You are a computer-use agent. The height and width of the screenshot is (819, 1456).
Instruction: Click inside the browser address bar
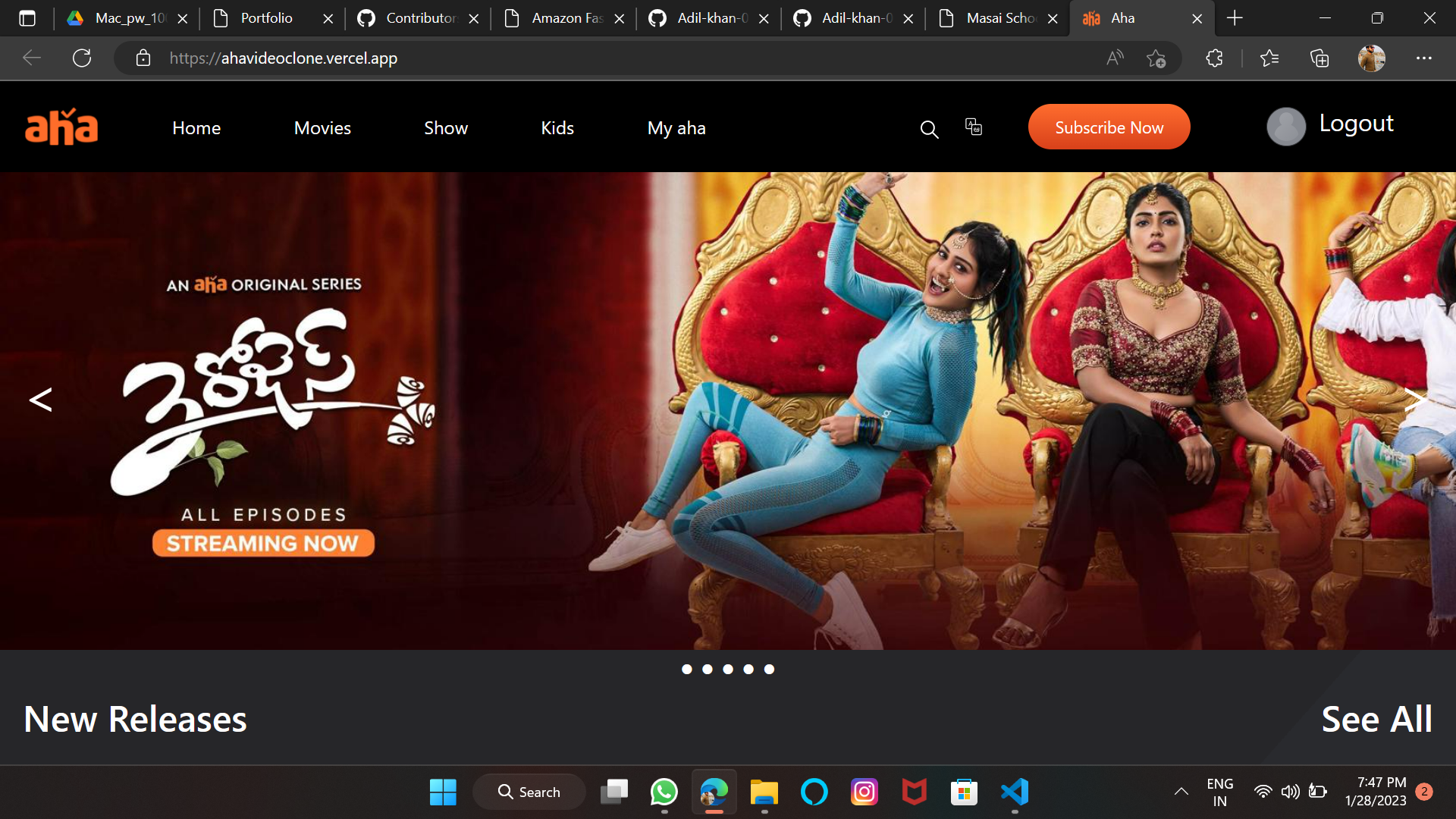pyautogui.click(x=455, y=58)
